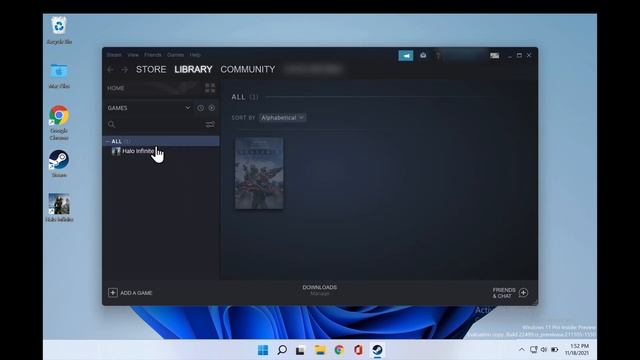Go forward with the Steam forward arrow

pos(124,69)
